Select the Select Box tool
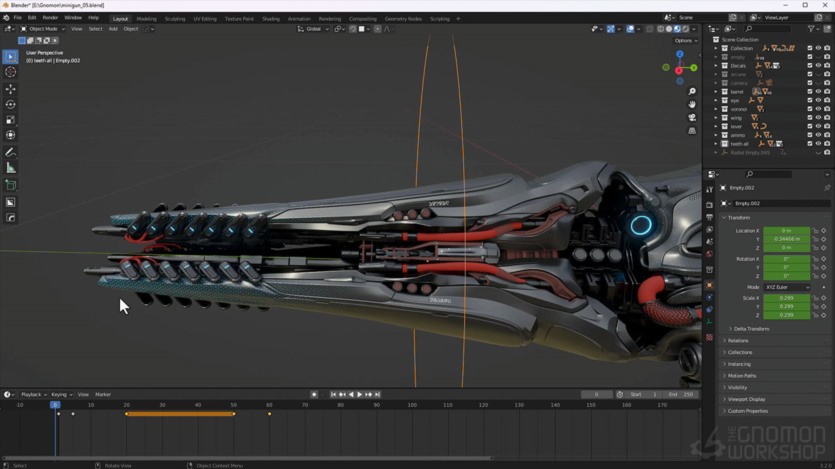 click(11, 56)
